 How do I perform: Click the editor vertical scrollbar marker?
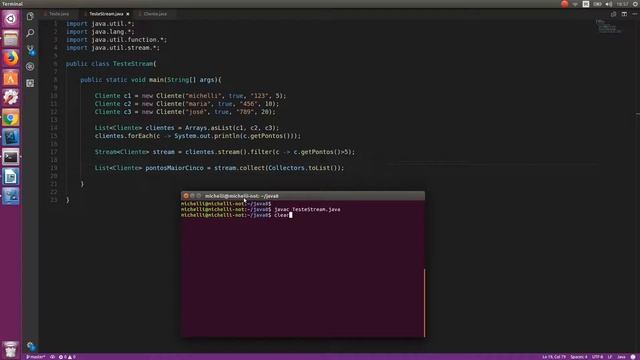pyautogui.click(x=638, y=114)
